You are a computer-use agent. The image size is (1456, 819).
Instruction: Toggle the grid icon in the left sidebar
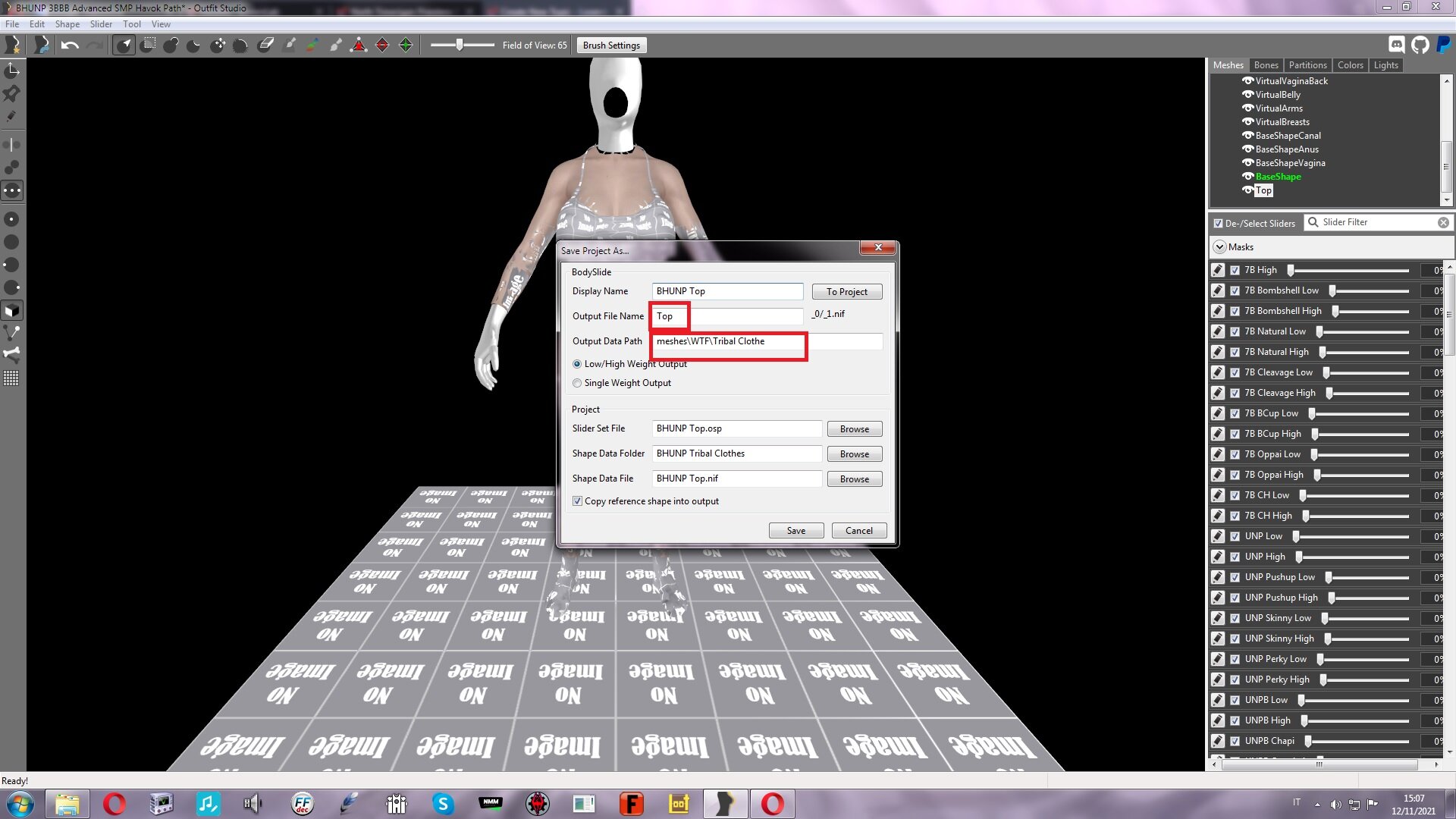point(12,378)
